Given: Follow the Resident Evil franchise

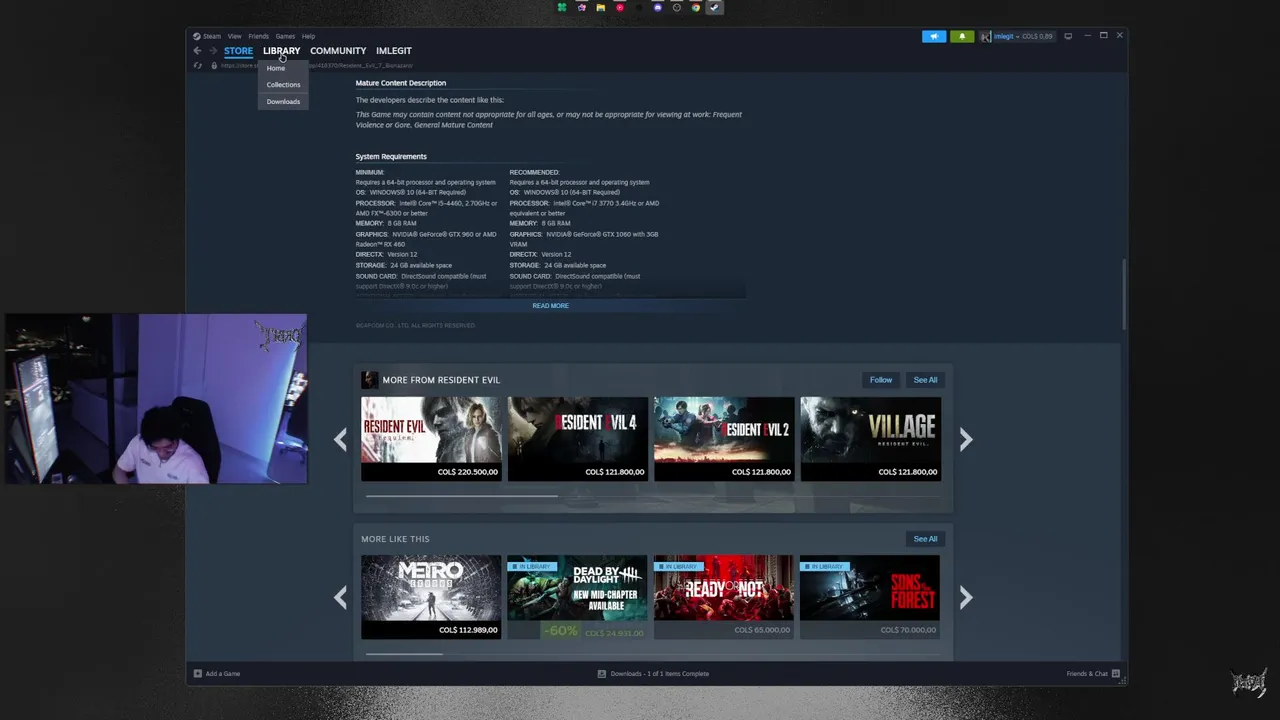Looking at the screenshot, I should click(x=881, y=380).
